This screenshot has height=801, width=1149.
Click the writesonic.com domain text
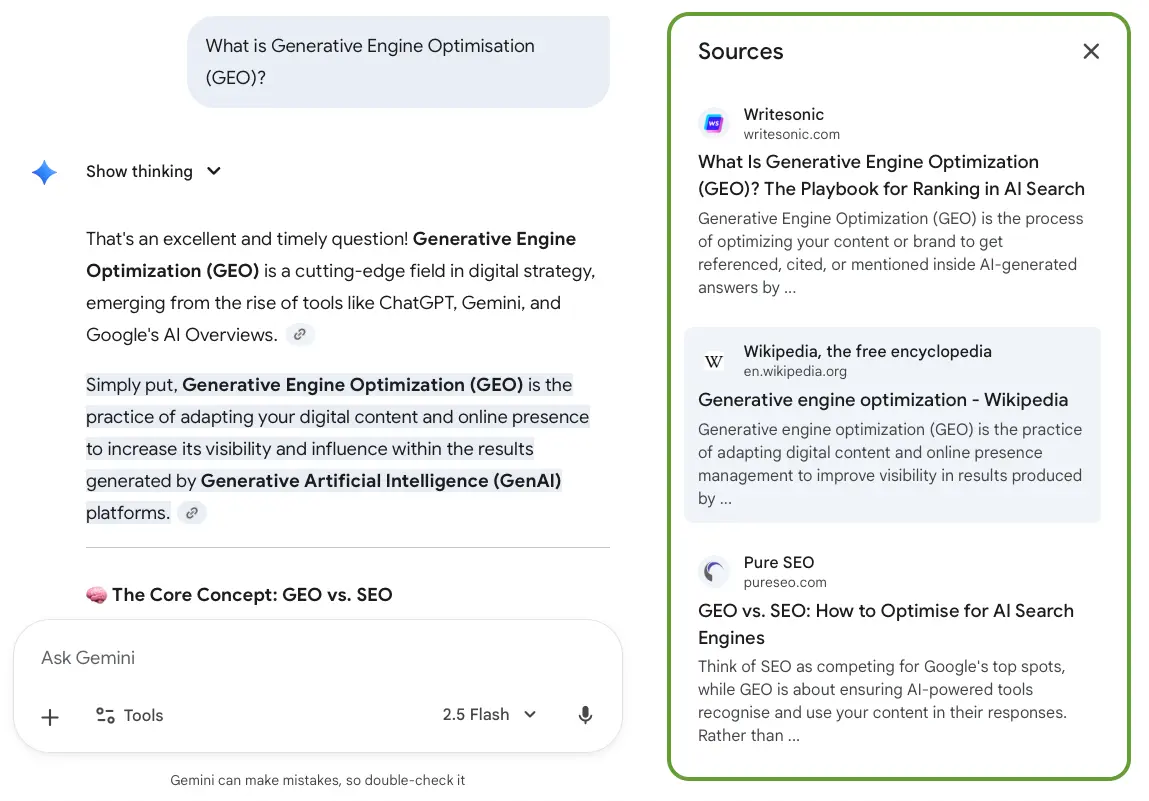coord(792,134)
